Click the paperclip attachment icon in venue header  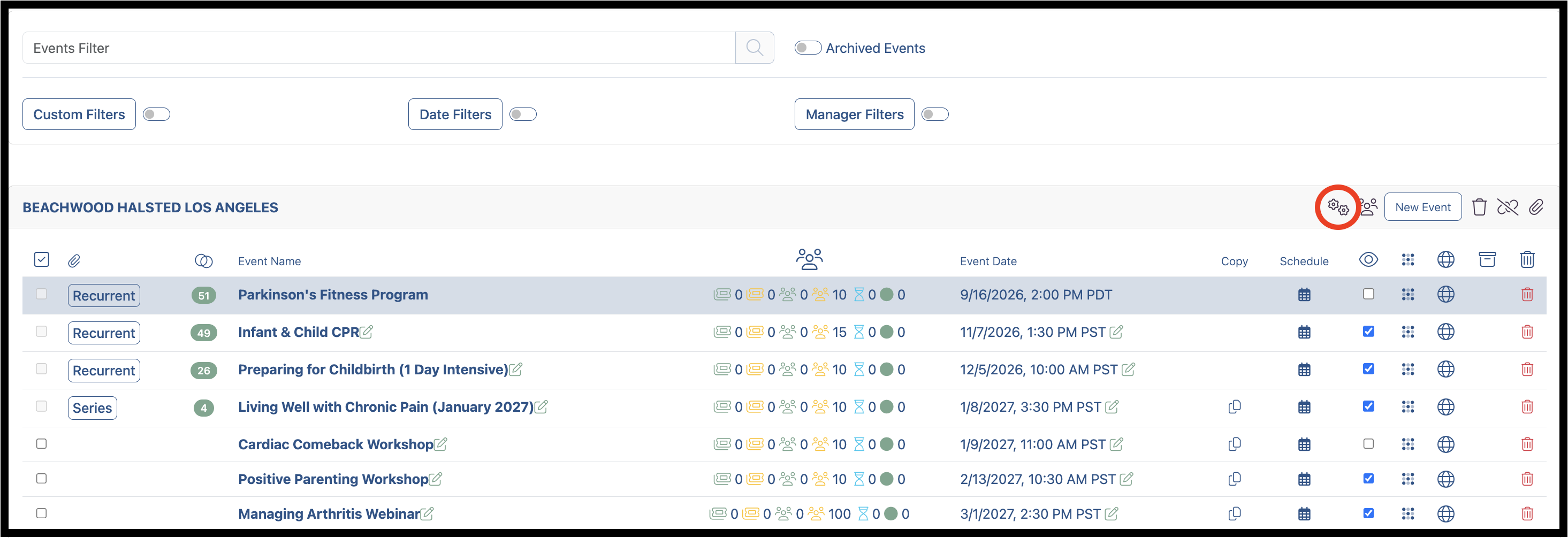[x=1536, y=207]
